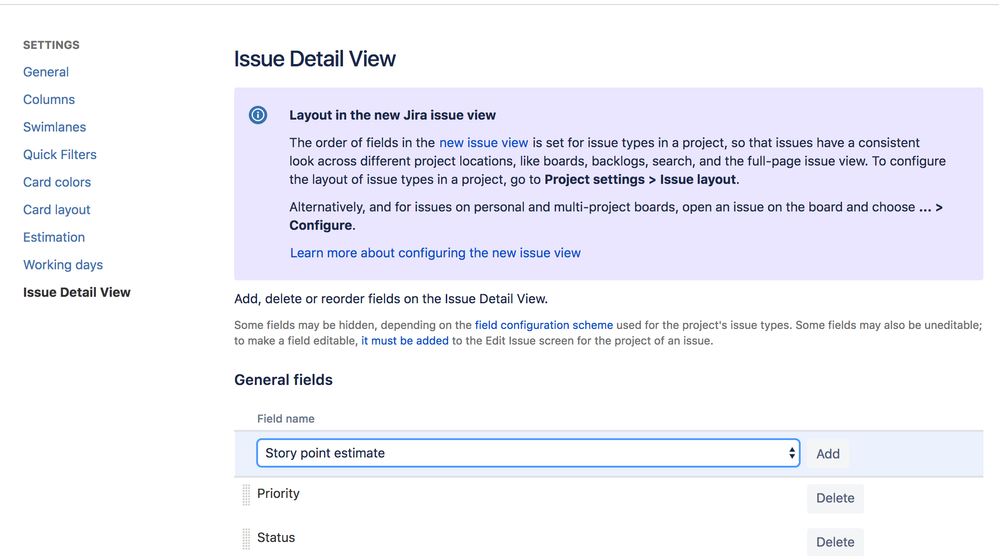
Task: Select Issue Detail View sidebar item
Action: [x=77, y=292]
